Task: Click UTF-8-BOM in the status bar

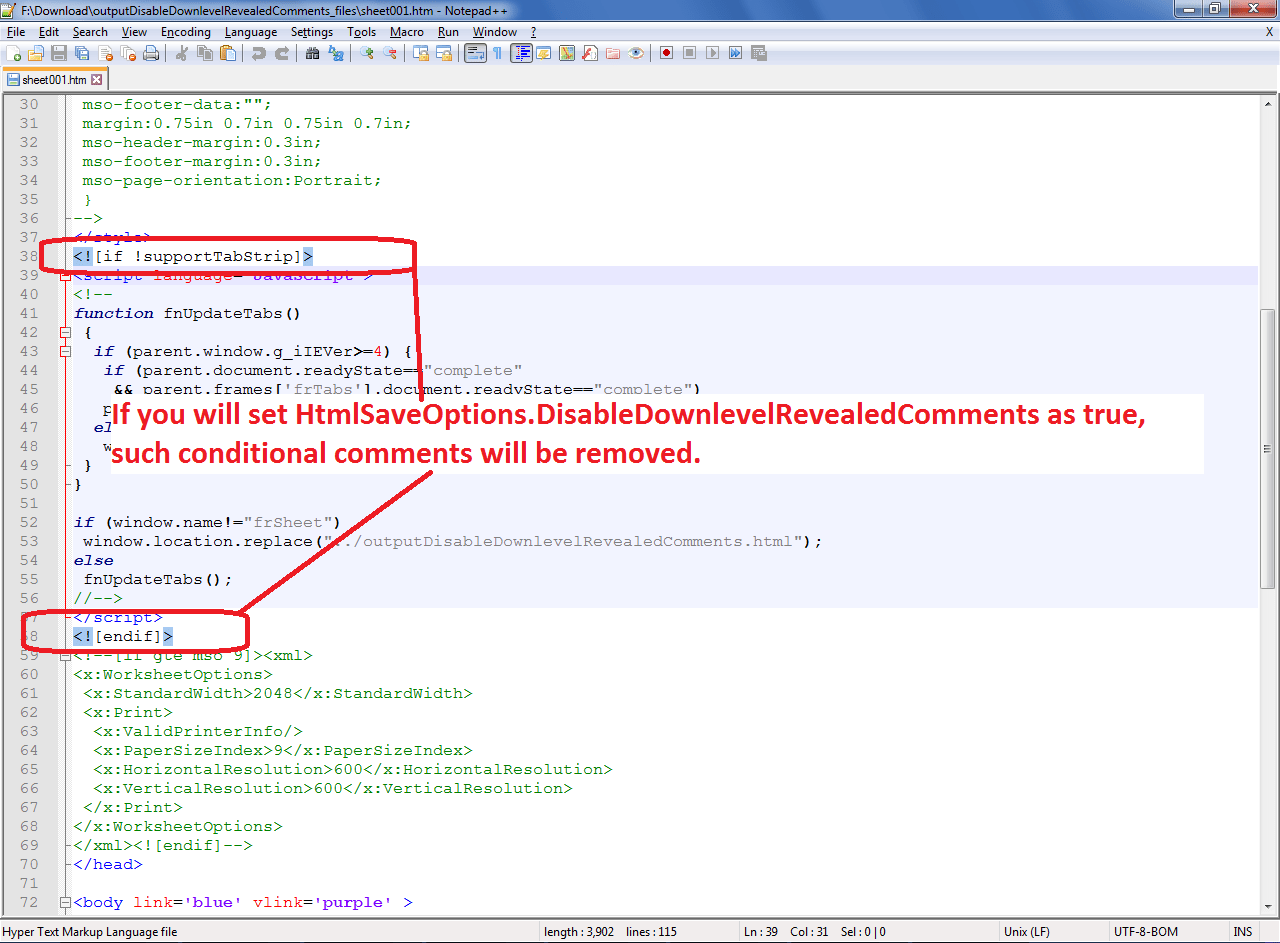Action: click(x=1143, y=931)
